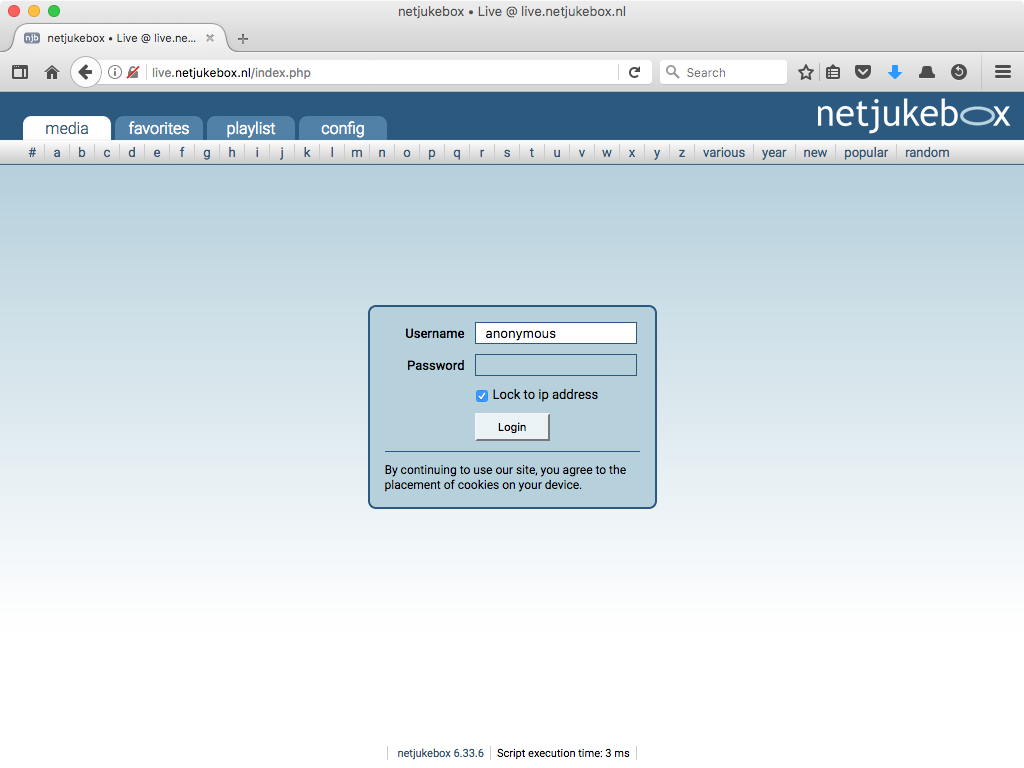Reload the page with the refresh icon
This screenshot has height=768, width=1024.
(x=634, y=72)
